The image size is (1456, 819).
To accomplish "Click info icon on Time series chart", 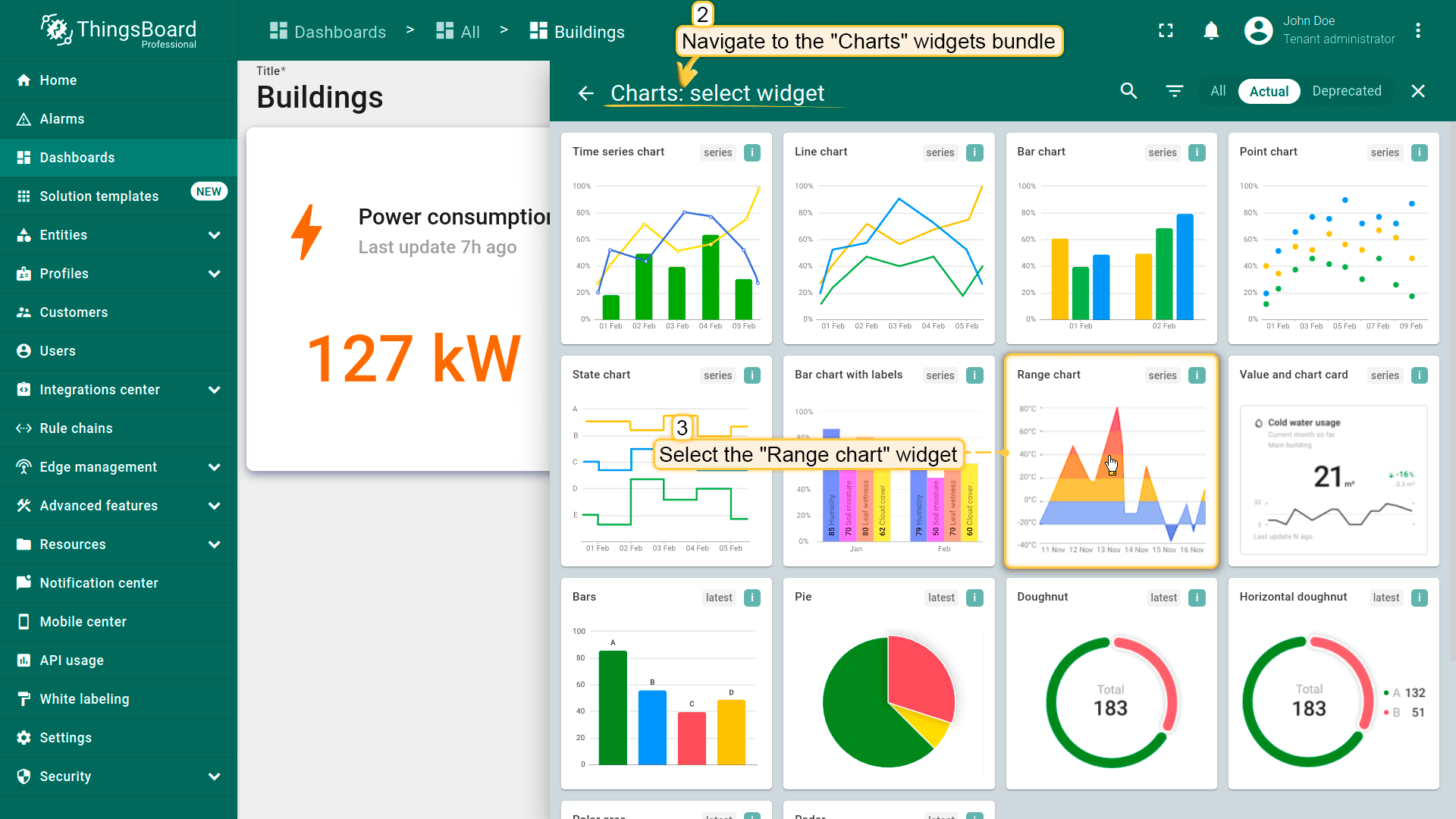I will pos(752,152).
